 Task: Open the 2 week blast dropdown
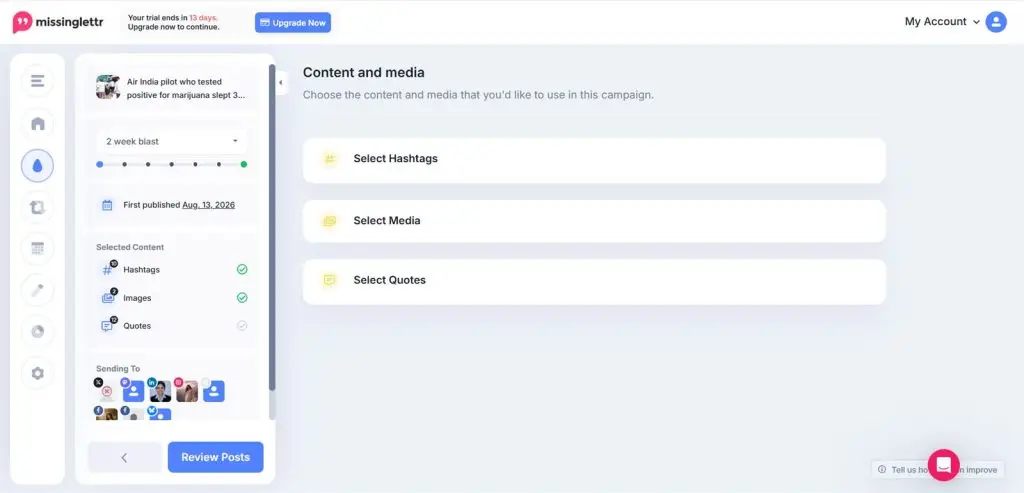click(172, 141)
